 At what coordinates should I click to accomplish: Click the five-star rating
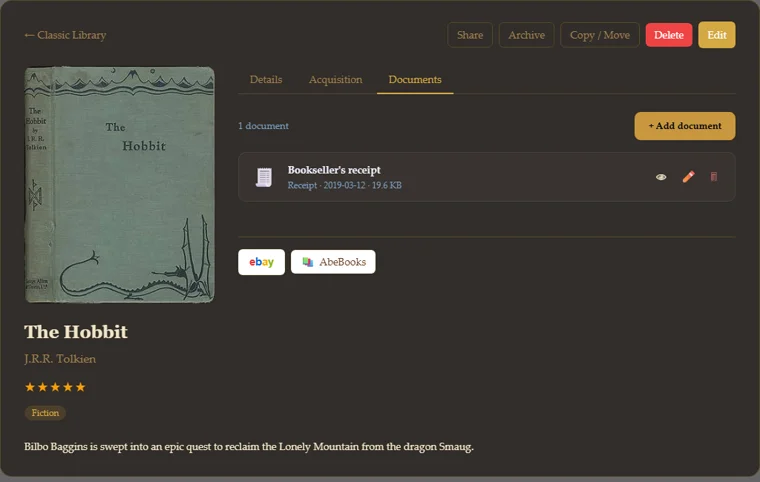55,387
